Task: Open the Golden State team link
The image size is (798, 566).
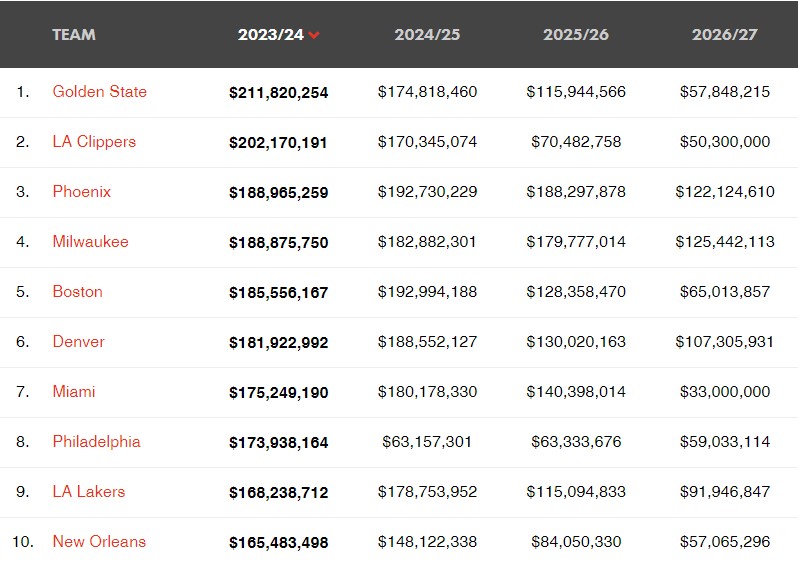Action: 99,91
